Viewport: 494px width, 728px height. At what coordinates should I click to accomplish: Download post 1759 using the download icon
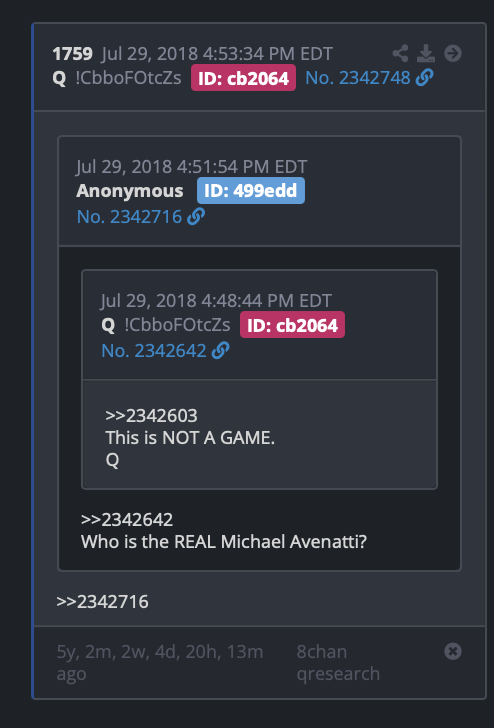(x=426, y=53)
